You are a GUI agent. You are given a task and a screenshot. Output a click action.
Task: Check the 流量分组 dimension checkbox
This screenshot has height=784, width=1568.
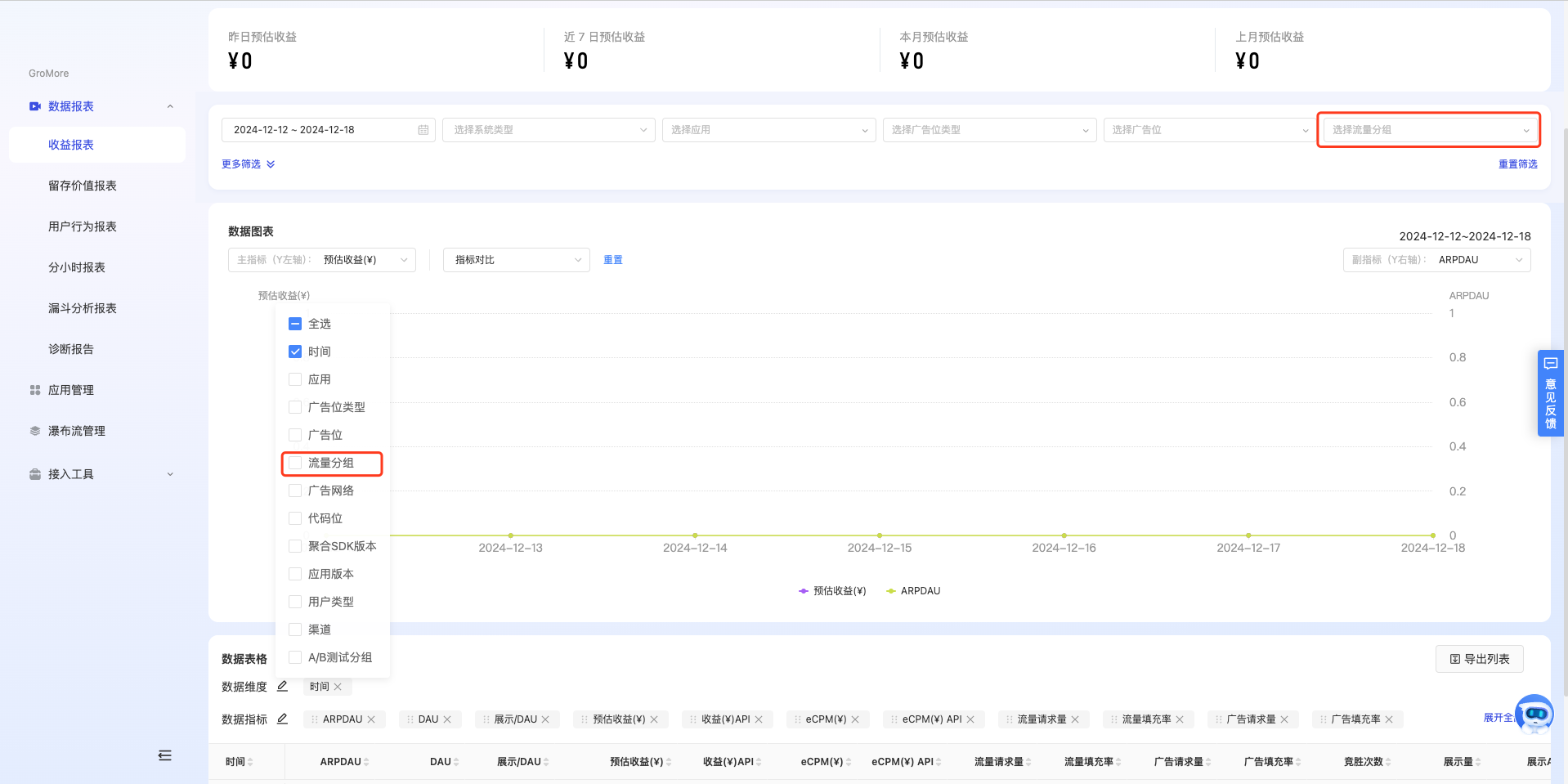coord(295,463)
